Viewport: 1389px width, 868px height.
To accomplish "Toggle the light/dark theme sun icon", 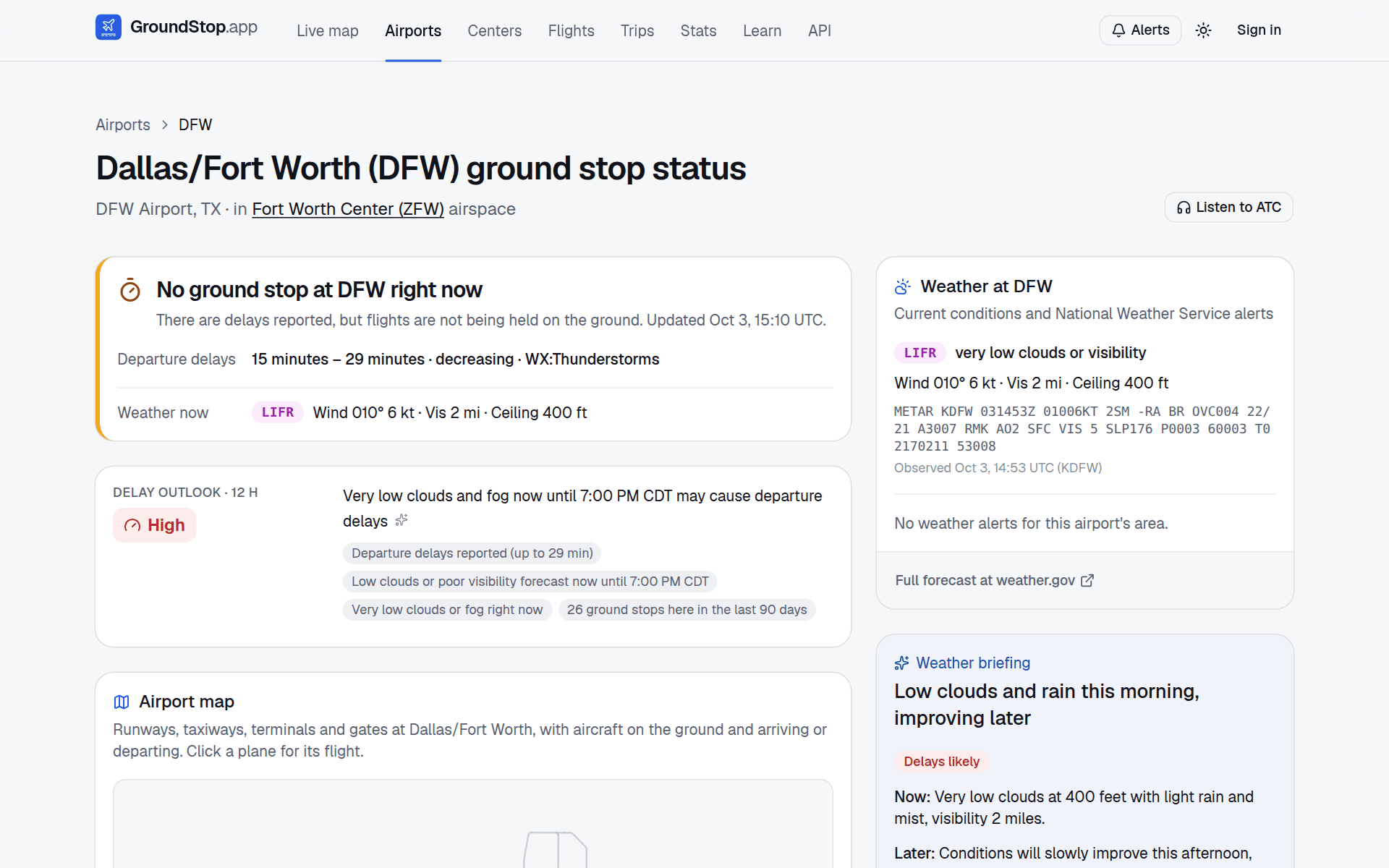I will pyautogui.click(x=1203, y=30).
